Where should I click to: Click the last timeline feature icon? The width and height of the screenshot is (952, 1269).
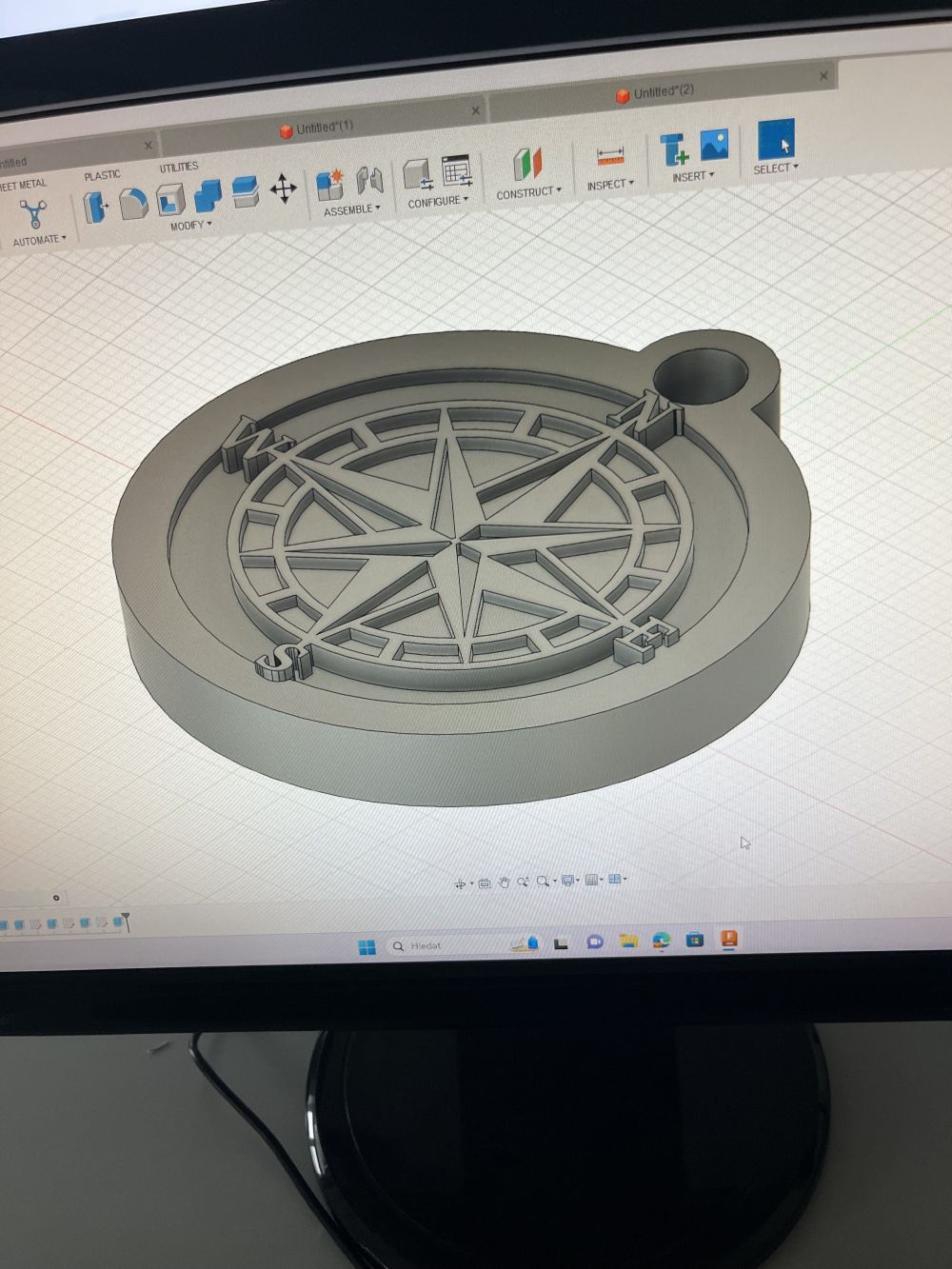click(x=117, y=922)
